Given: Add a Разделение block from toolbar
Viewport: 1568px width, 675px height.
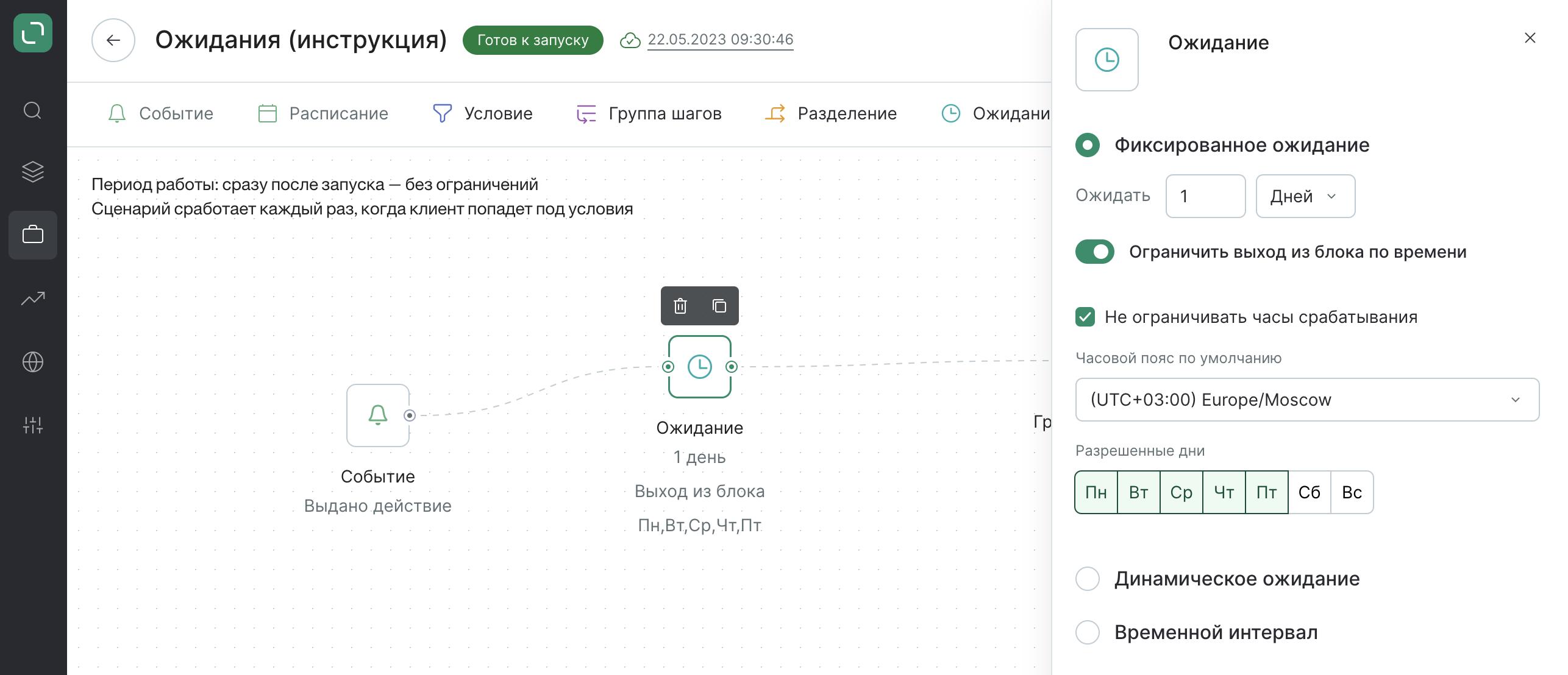Looking at the screenshot, I should [831, 113].
